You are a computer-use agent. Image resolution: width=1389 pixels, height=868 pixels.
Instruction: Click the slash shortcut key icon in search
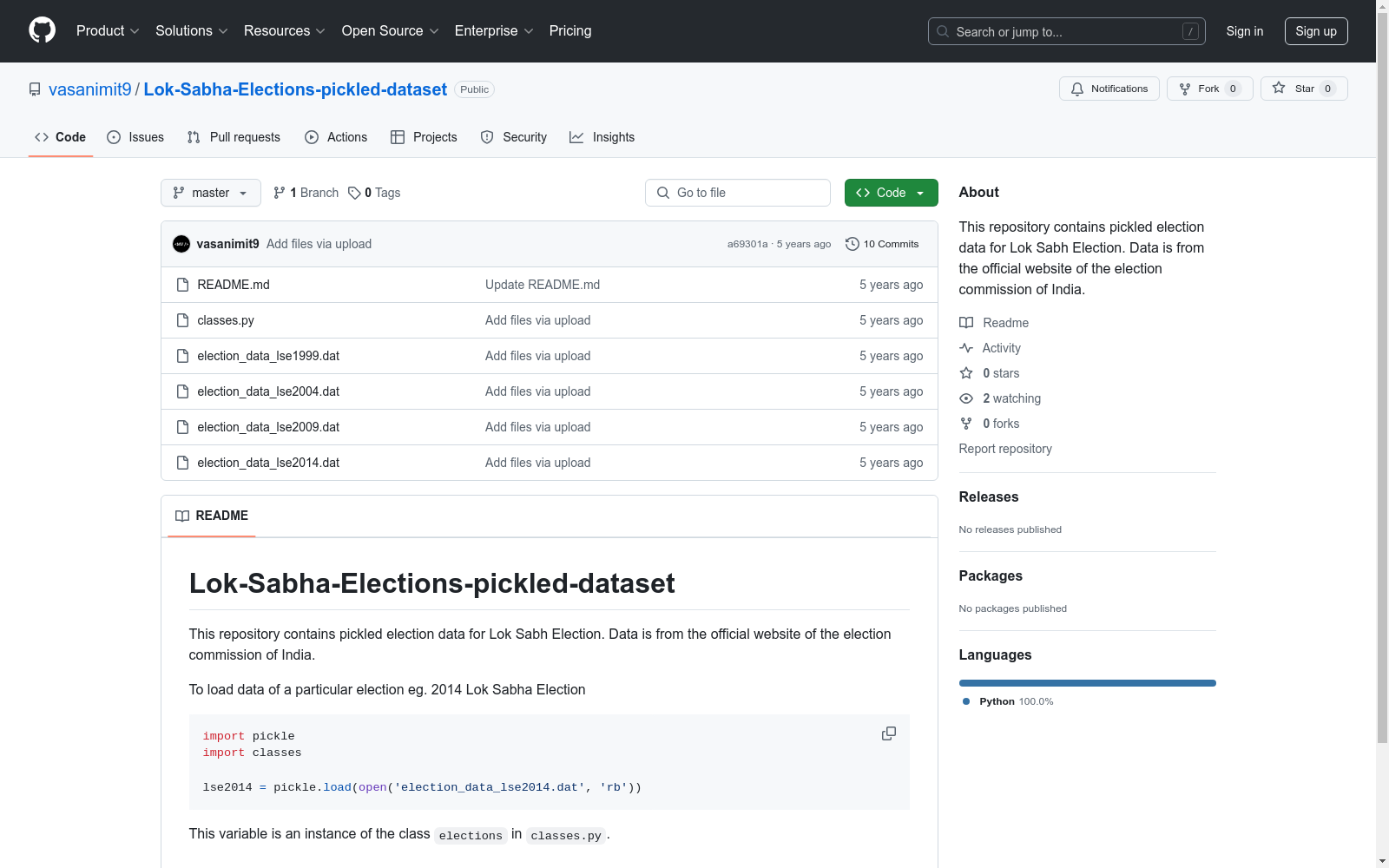tap(1190, 31)
